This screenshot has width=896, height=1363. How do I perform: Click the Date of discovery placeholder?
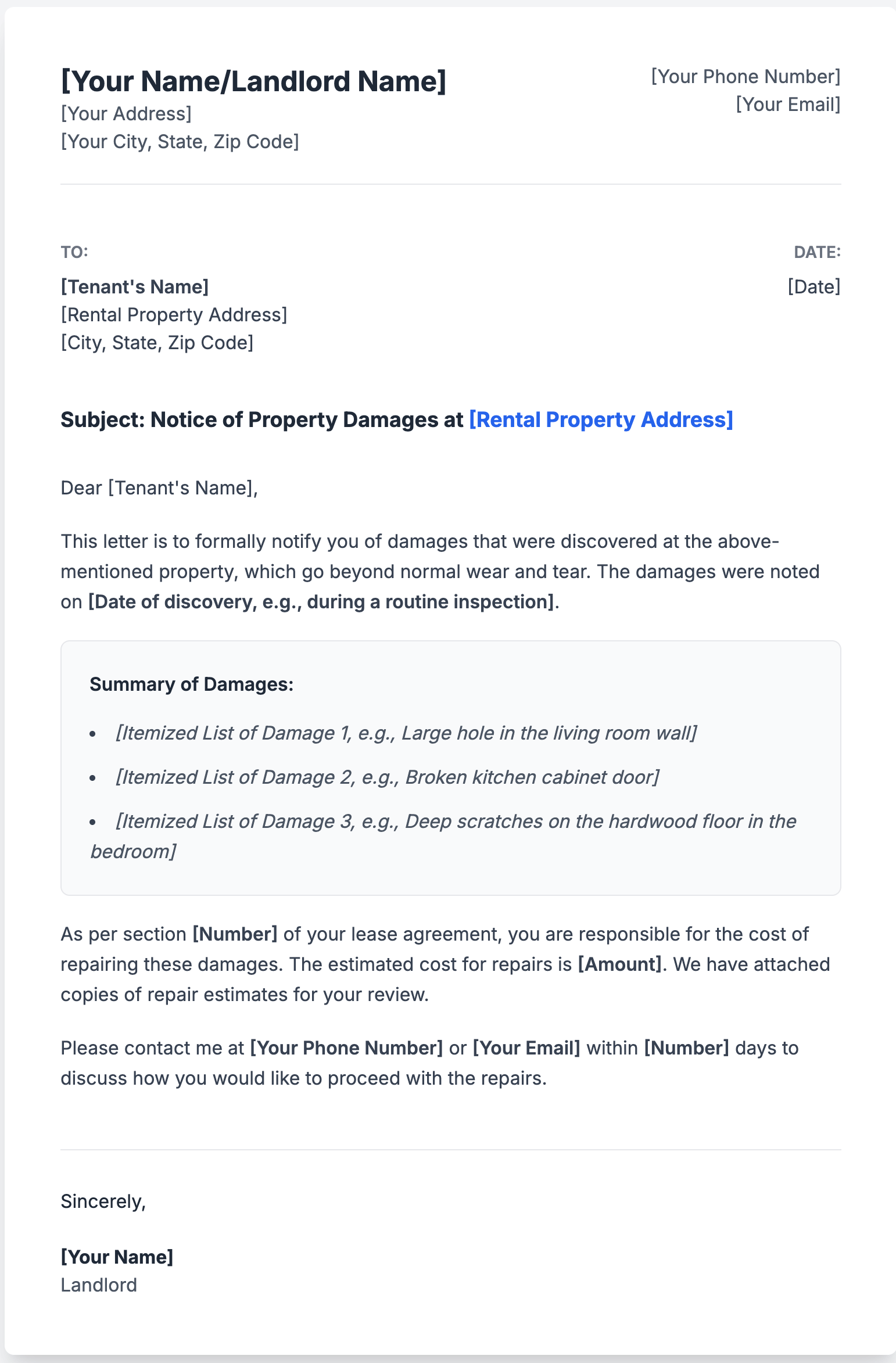tap(321, 602)
